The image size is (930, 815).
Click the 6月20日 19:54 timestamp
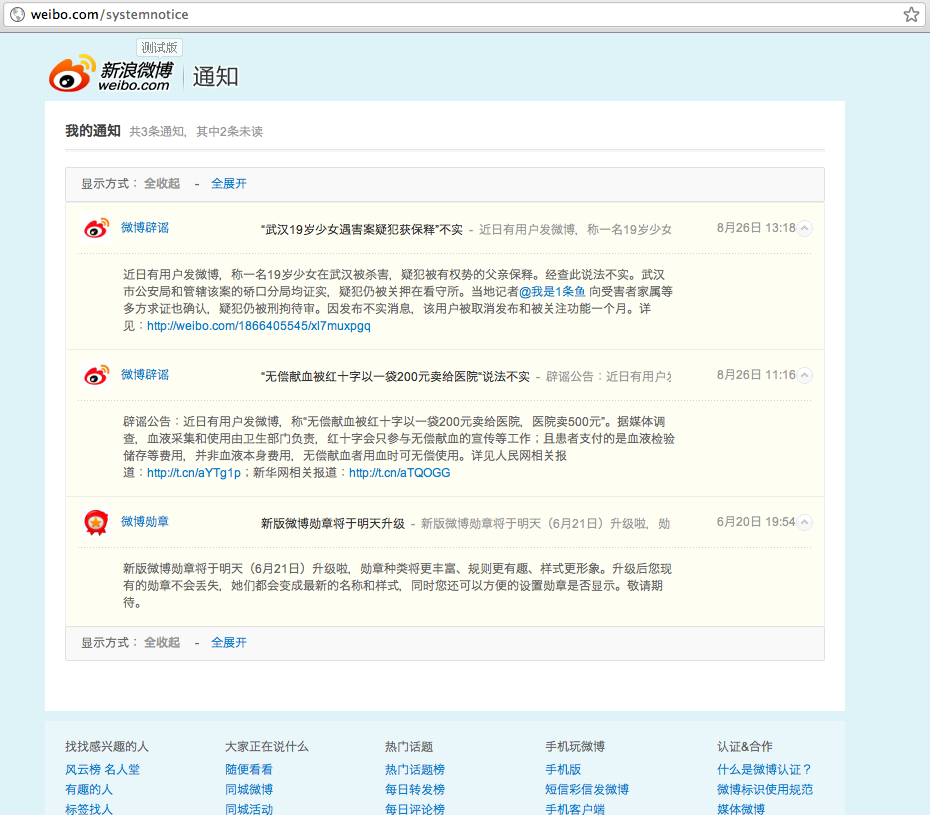coord(756,523)
